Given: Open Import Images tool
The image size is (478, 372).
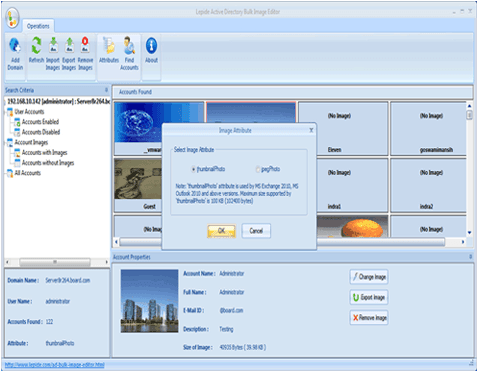Looking at the screenshot, I should [x=53, y=53].
